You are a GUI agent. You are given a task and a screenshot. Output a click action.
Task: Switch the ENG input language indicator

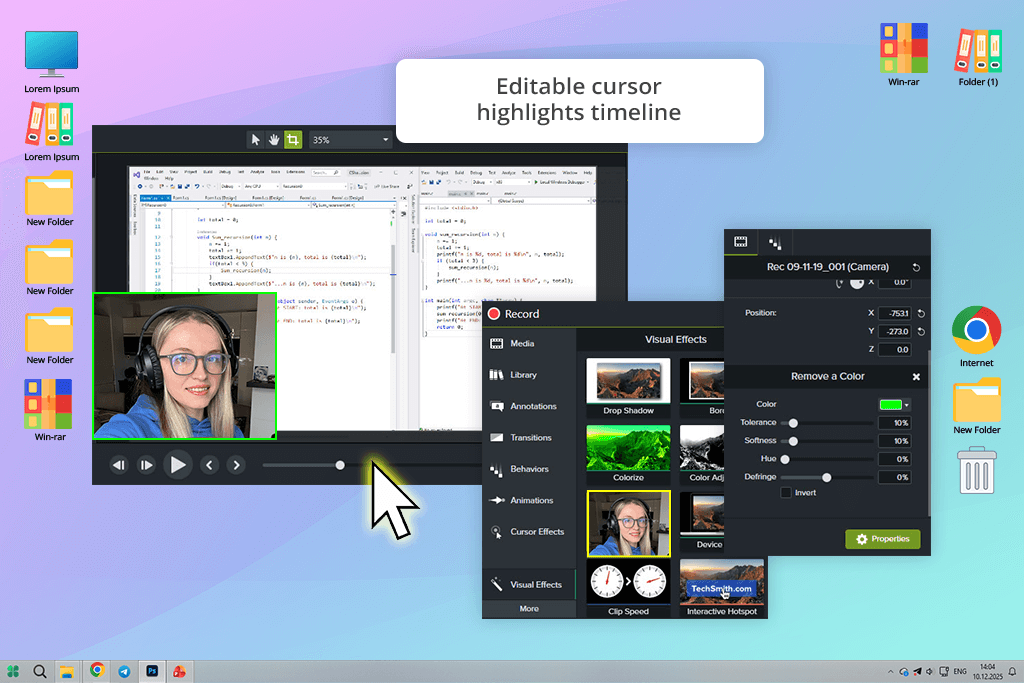click(960, 671)
